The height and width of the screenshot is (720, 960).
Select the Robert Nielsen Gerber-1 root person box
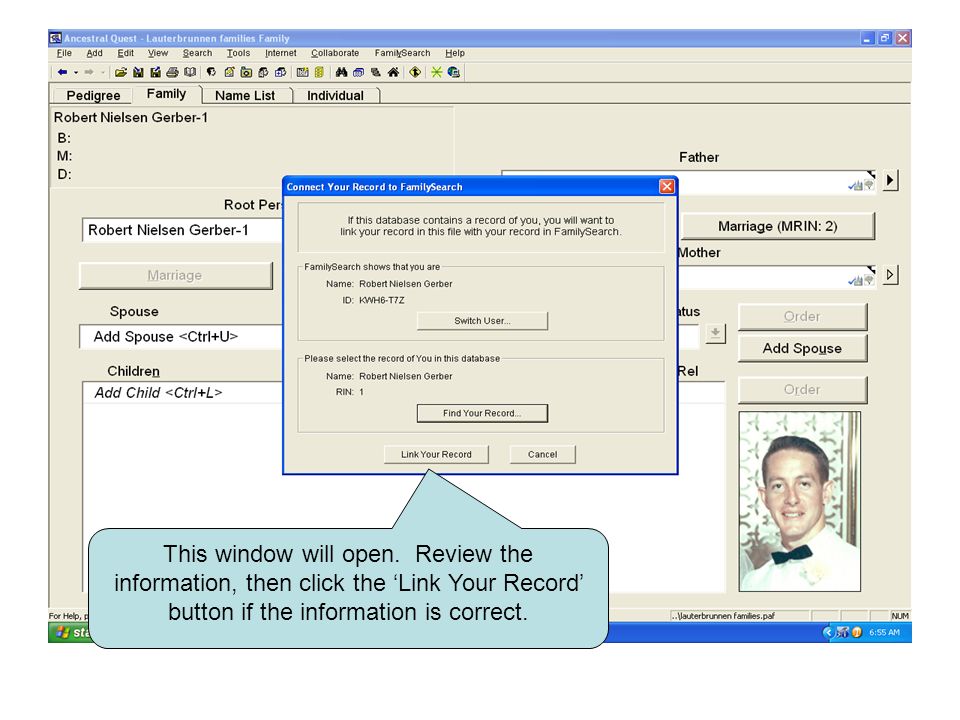182,230
